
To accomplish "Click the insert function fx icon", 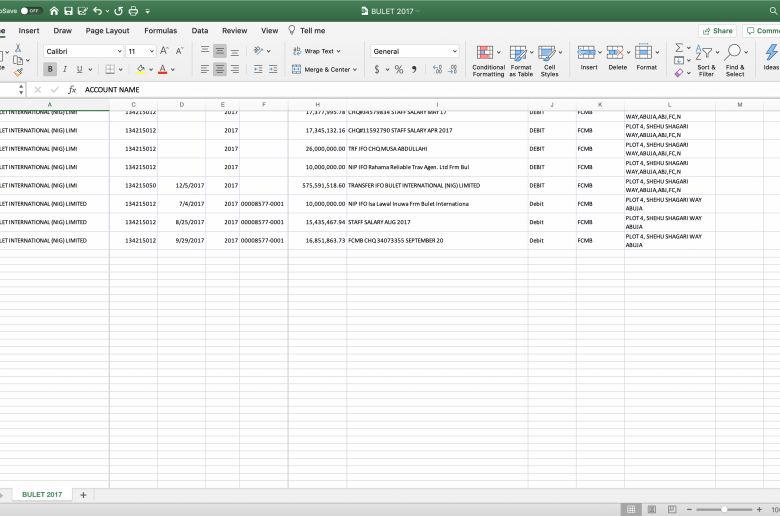I will pyautogui.click(x=72, y=90).
